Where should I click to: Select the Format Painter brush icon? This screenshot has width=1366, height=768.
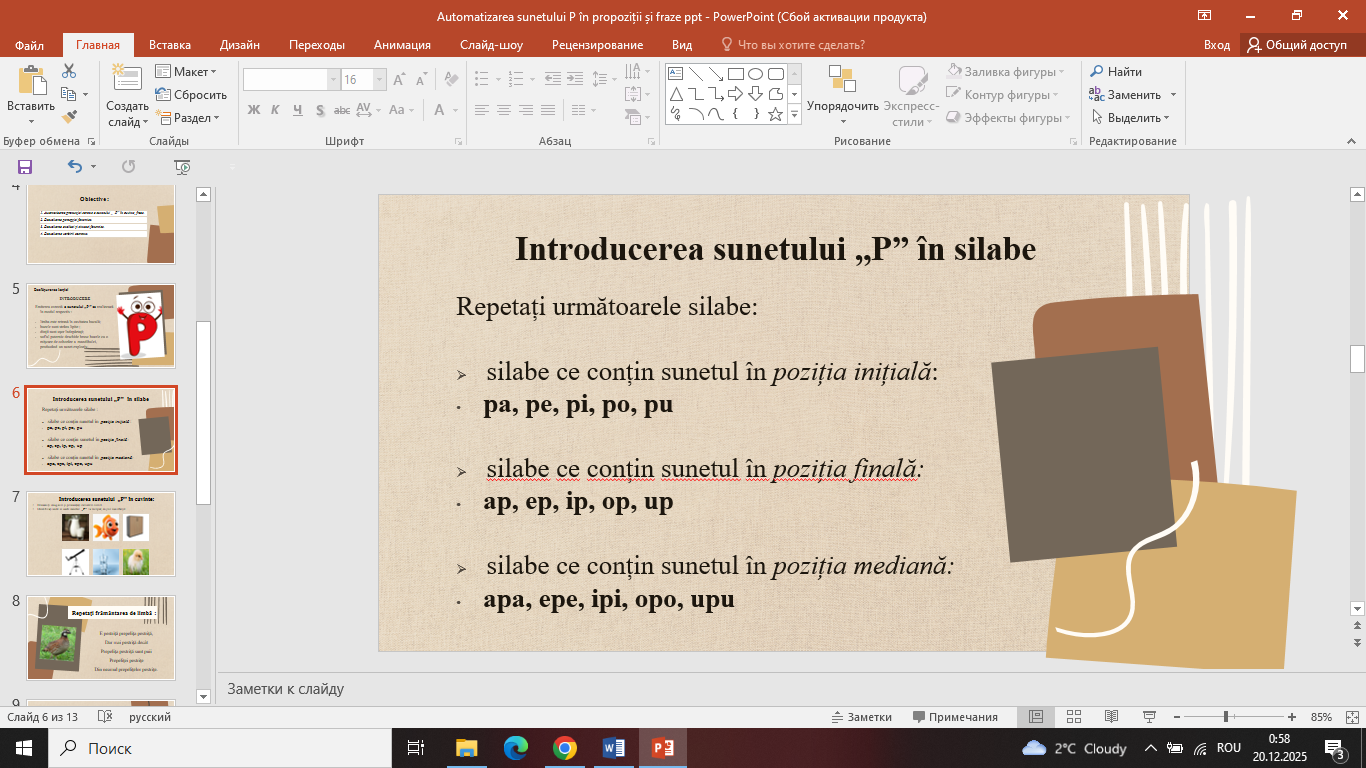69,117
